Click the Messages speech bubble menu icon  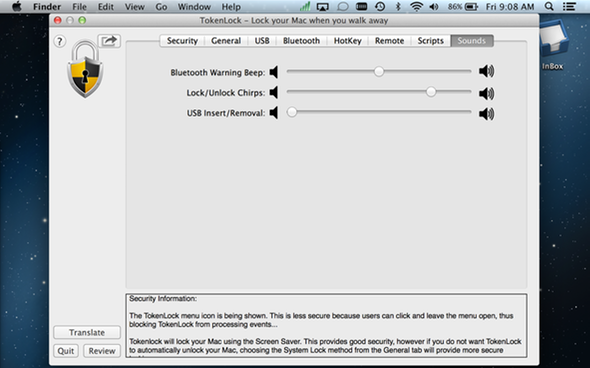pyautogui.click(x=342, y=6)
